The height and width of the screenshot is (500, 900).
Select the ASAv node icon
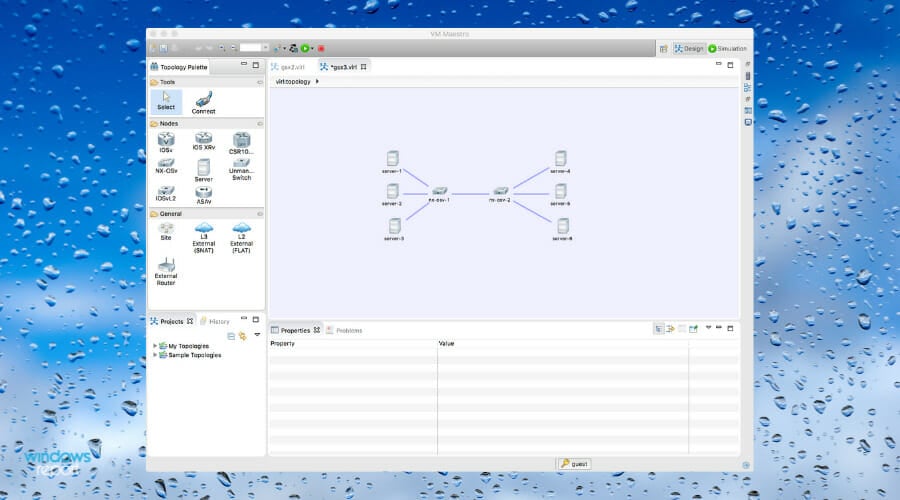(x=204, y=195)
